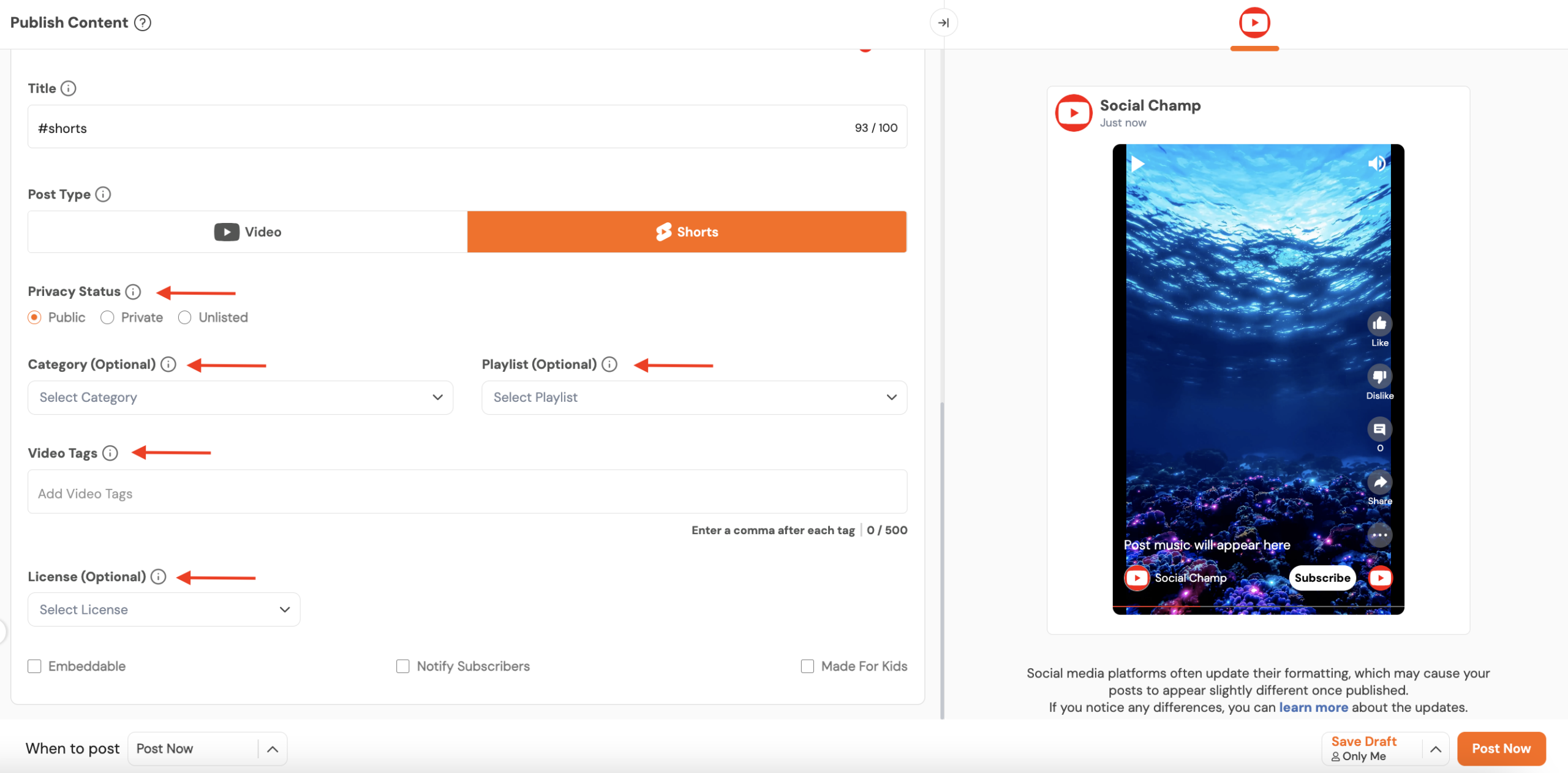Image resolution: width=1568 pixels, height=773 pixels.
Task: Expand the Select License dropdown
Action: coord(164,609)
